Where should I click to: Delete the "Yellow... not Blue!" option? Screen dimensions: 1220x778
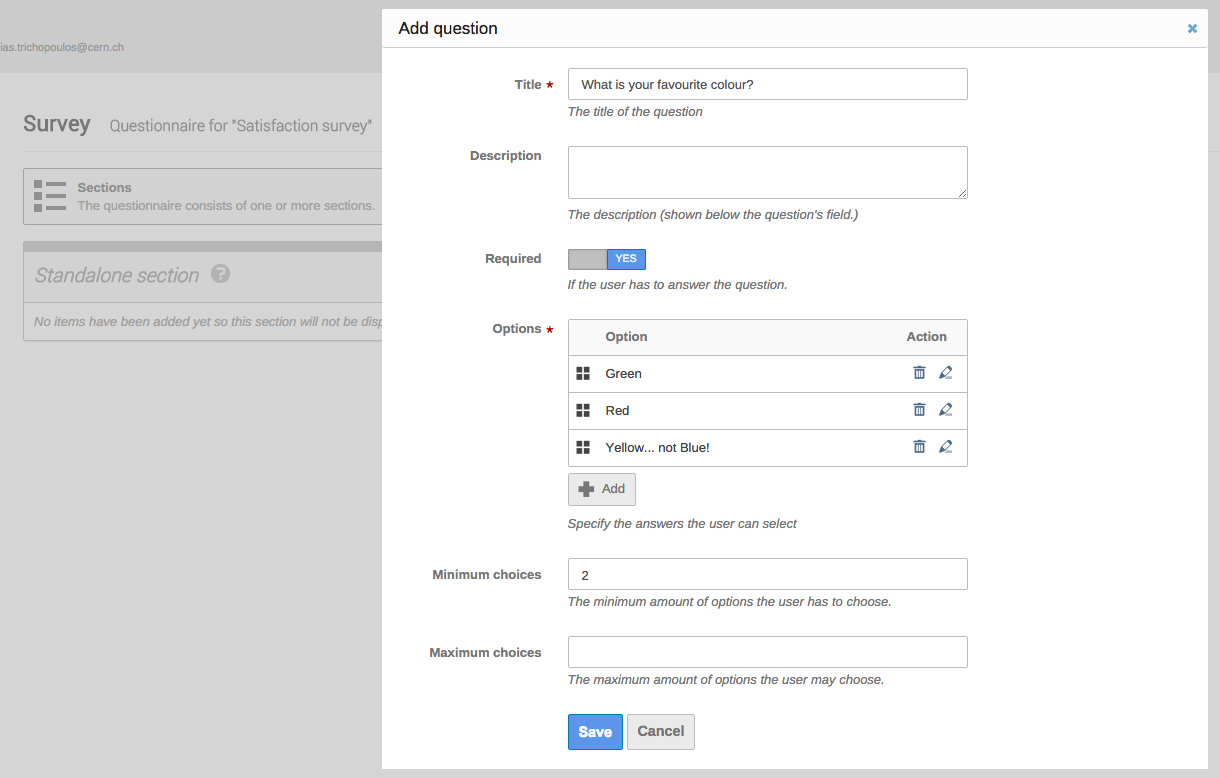click(919, 447)
